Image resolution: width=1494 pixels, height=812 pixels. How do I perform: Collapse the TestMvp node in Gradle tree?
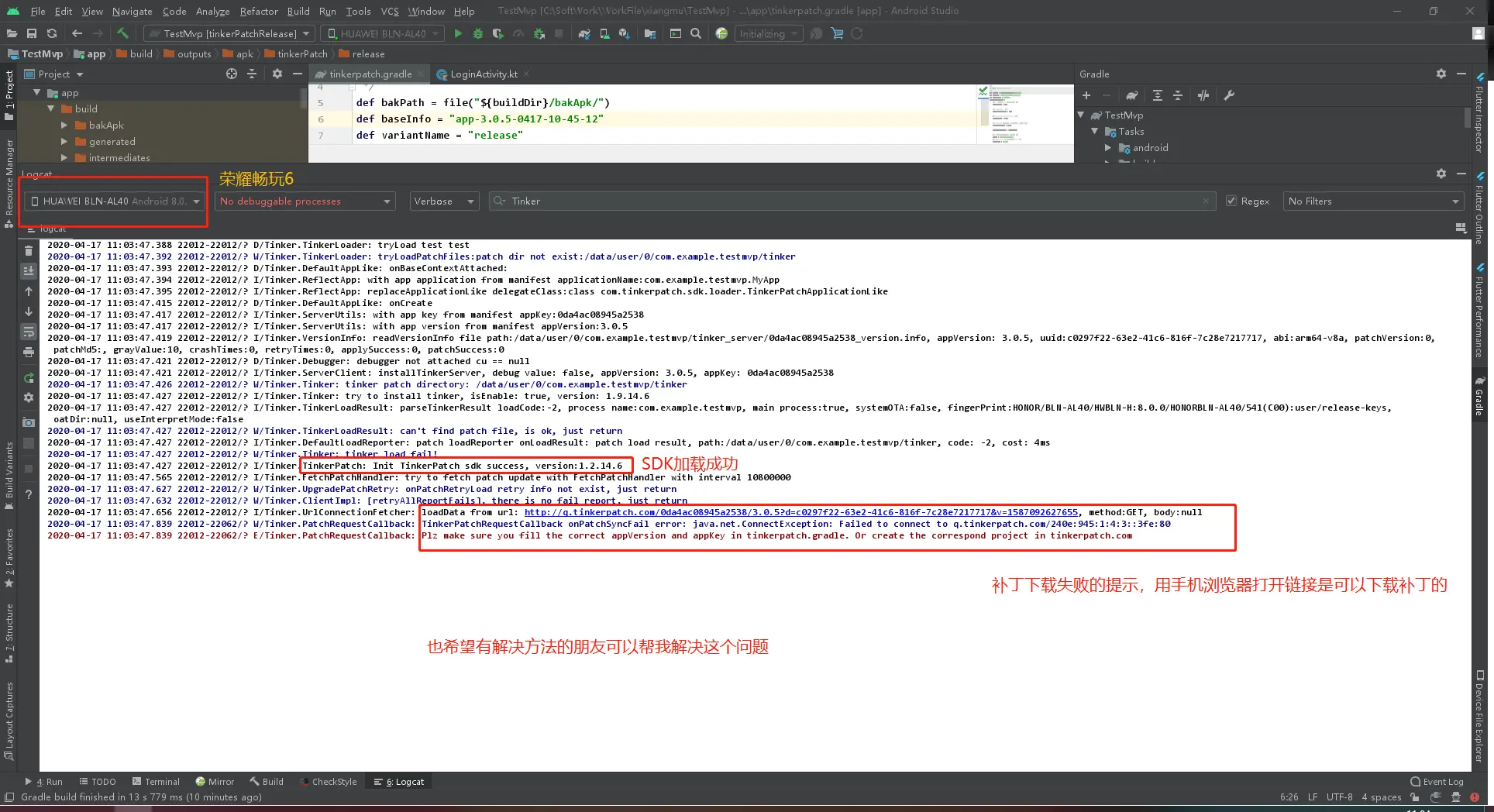(1081, 115)
